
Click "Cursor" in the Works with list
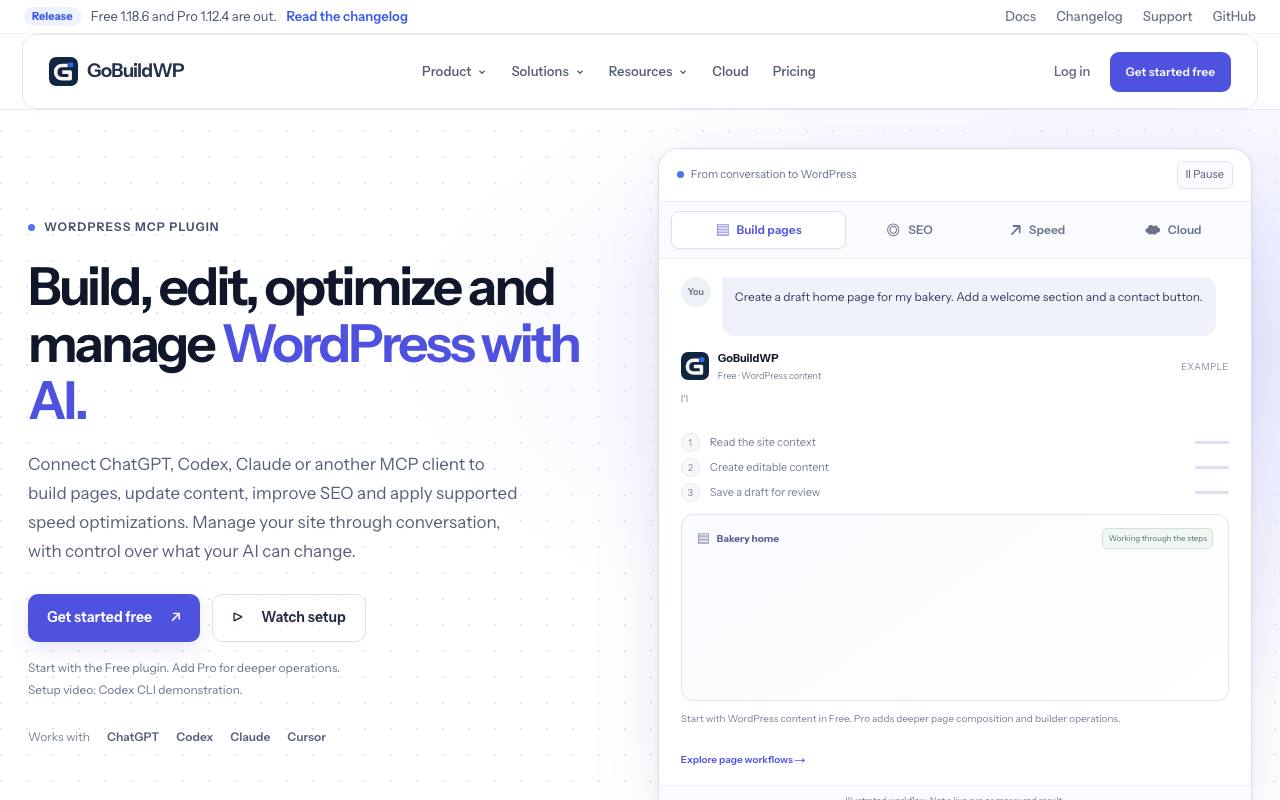[x=306, y=737]
